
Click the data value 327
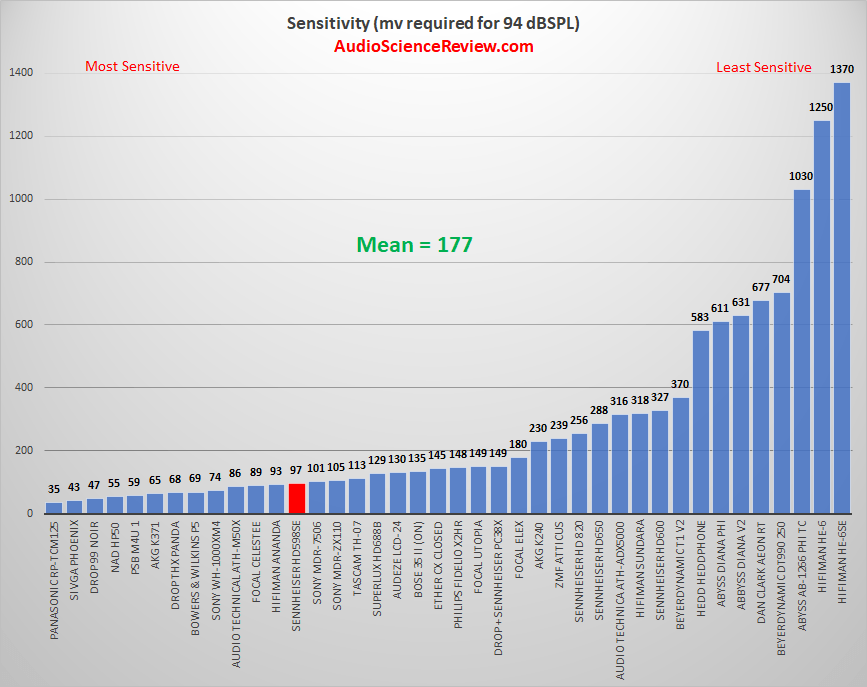point(660,397)
